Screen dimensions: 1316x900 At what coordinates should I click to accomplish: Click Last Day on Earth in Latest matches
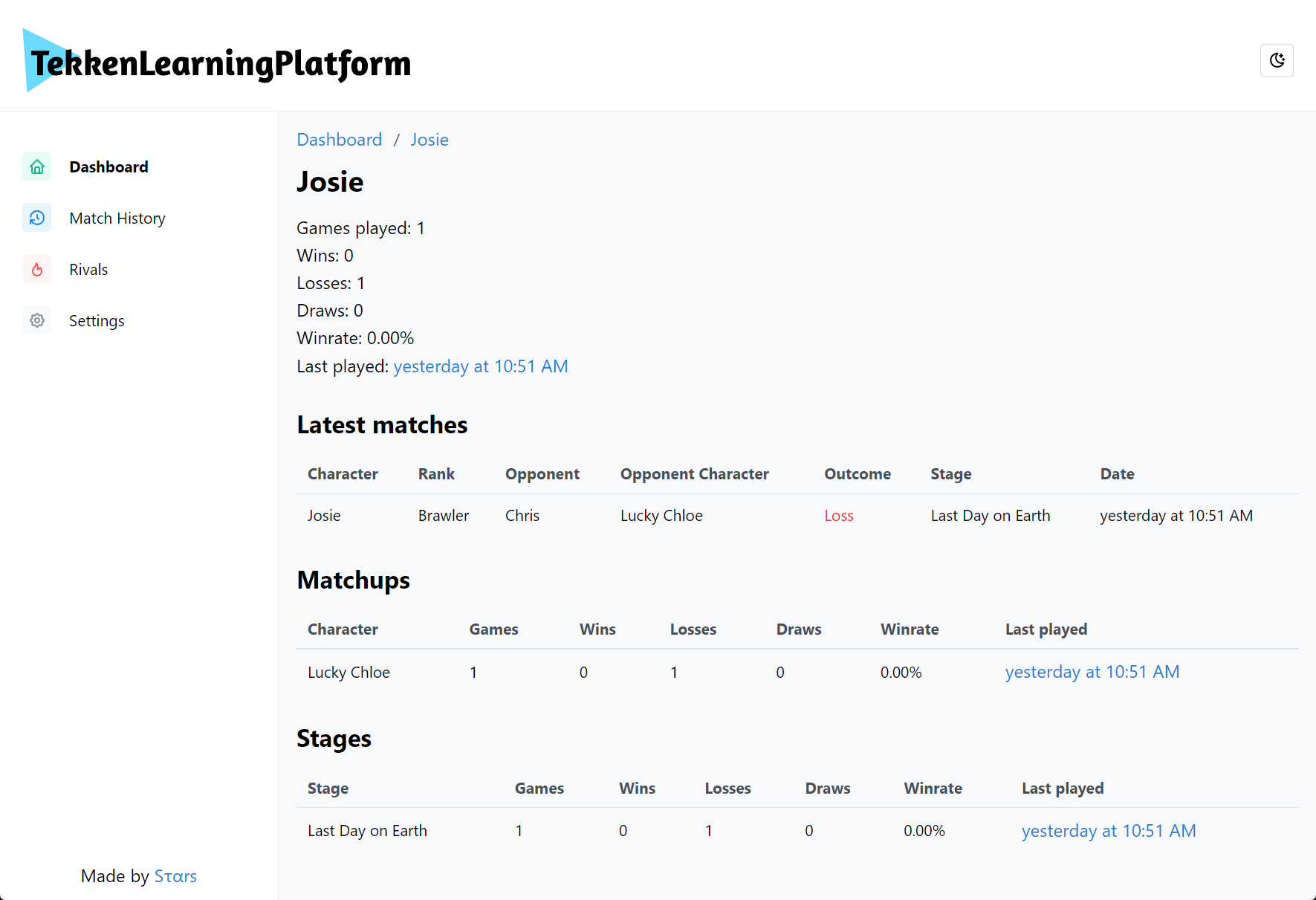click(x=991, y=516)
